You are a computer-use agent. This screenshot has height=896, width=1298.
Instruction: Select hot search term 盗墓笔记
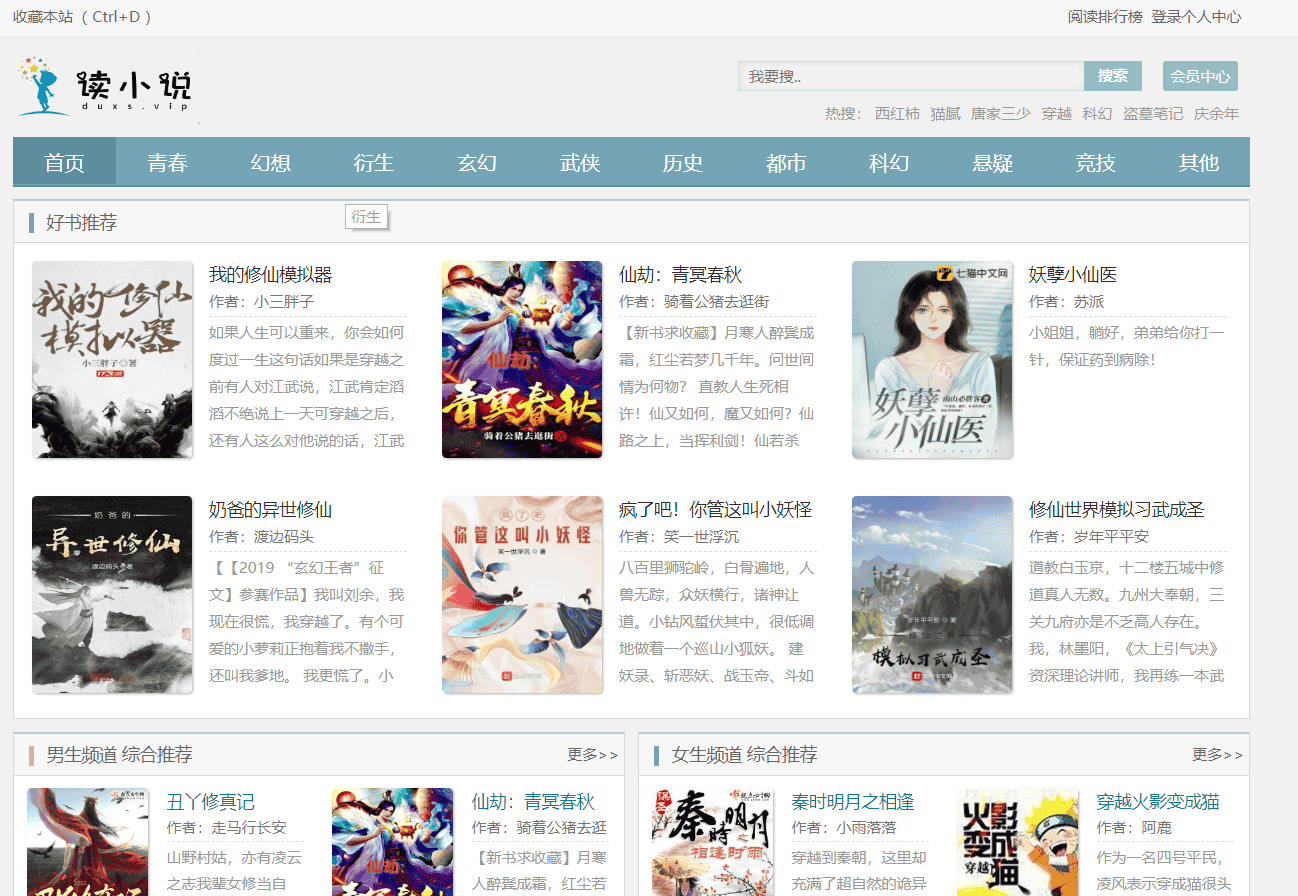(1153, 114)
